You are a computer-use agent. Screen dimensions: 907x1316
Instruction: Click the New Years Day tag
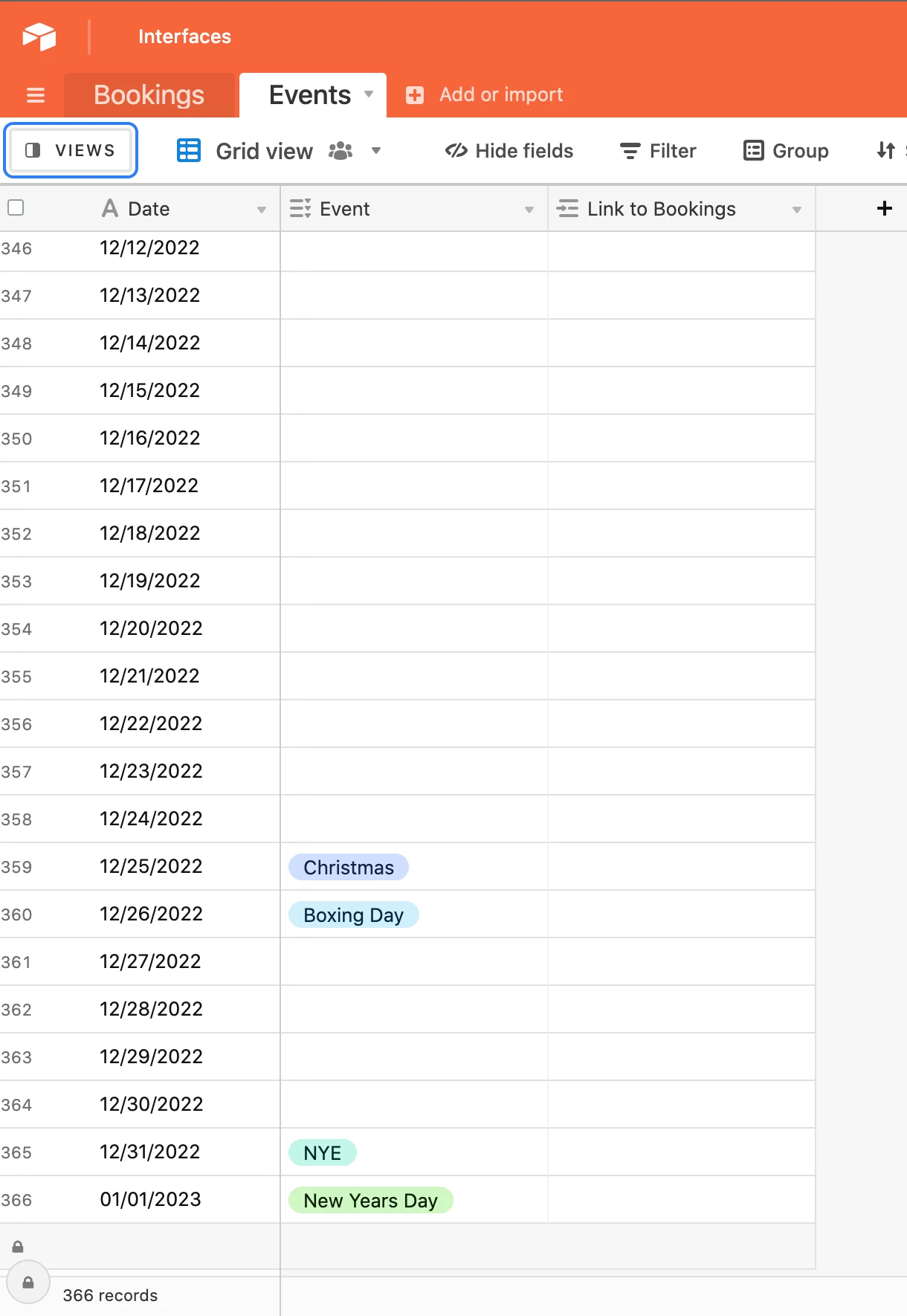coord(370,1200)
